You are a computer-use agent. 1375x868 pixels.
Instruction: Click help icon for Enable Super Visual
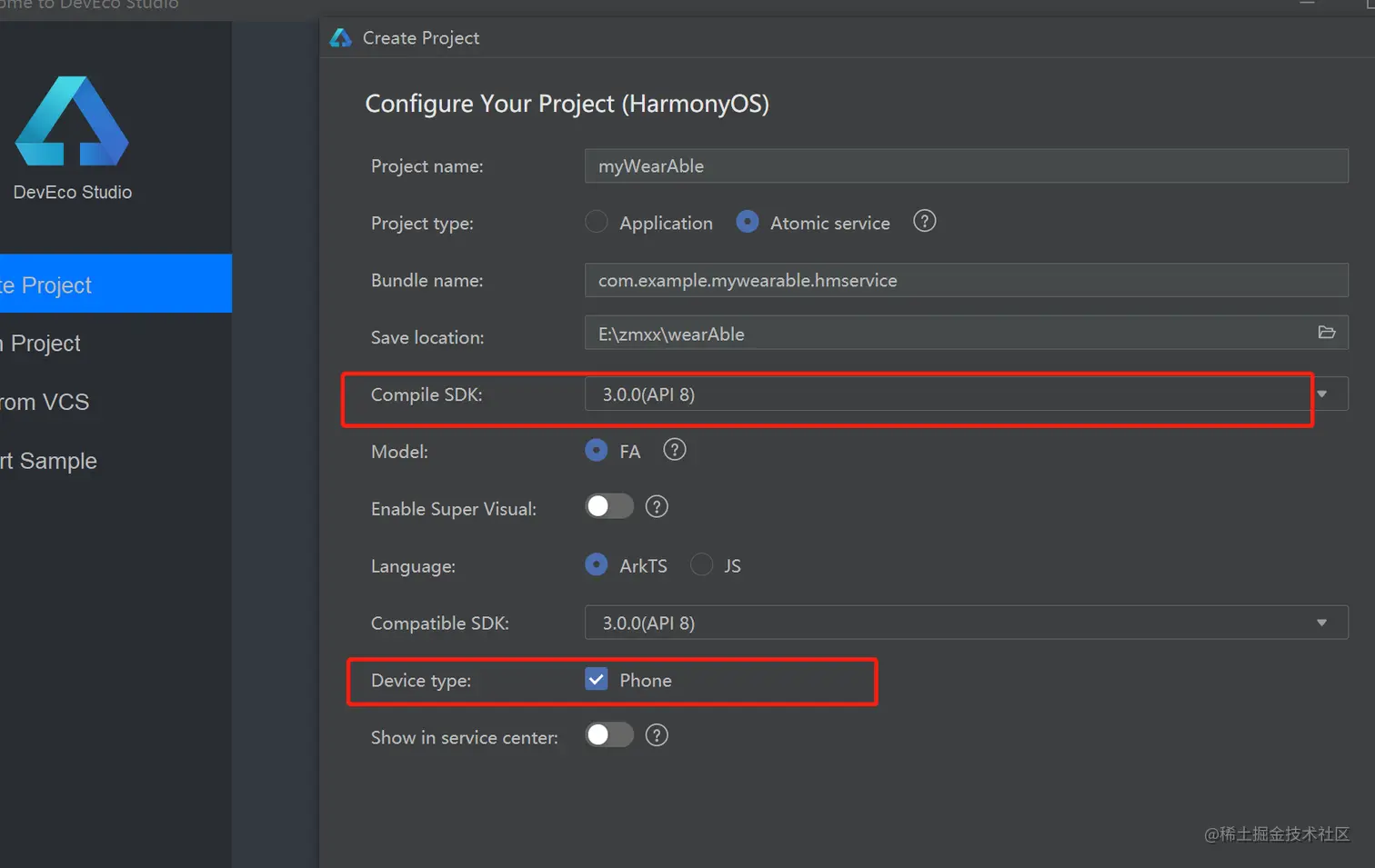[657, 507]
